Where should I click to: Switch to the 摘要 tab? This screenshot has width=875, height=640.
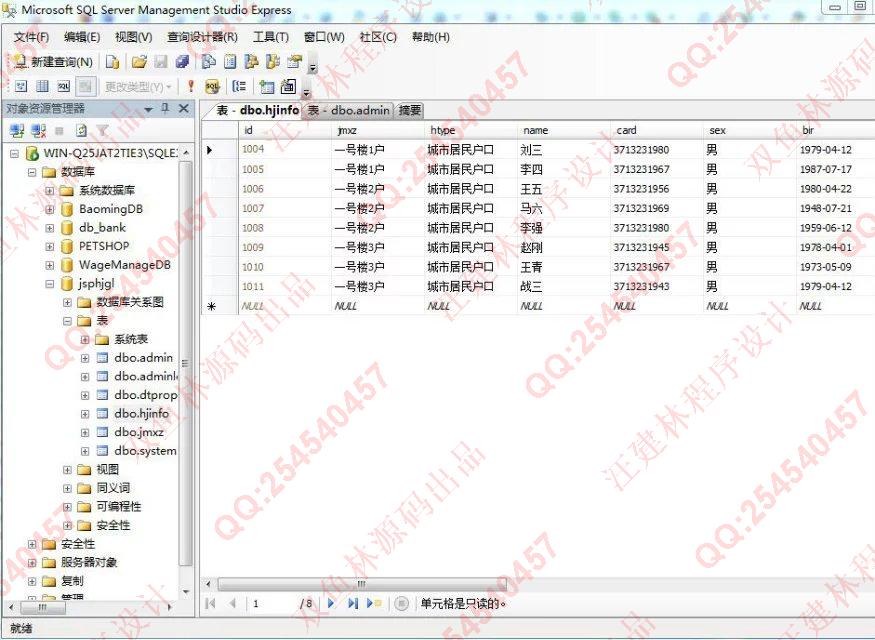(410, 110)
